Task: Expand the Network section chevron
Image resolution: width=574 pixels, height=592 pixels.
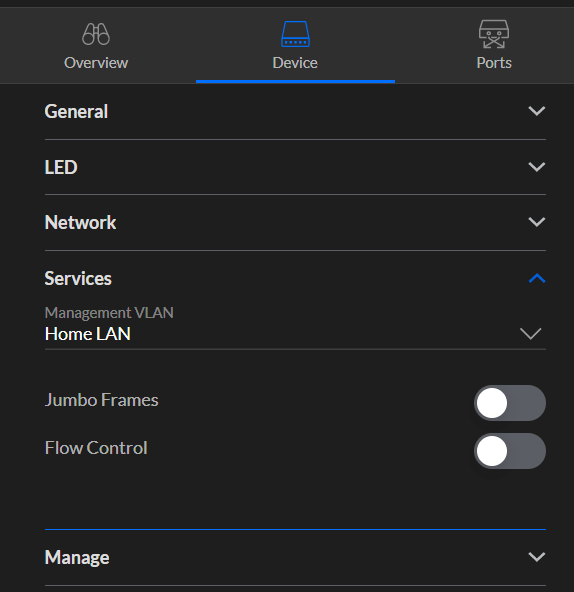Action: [x=537, y=222]
